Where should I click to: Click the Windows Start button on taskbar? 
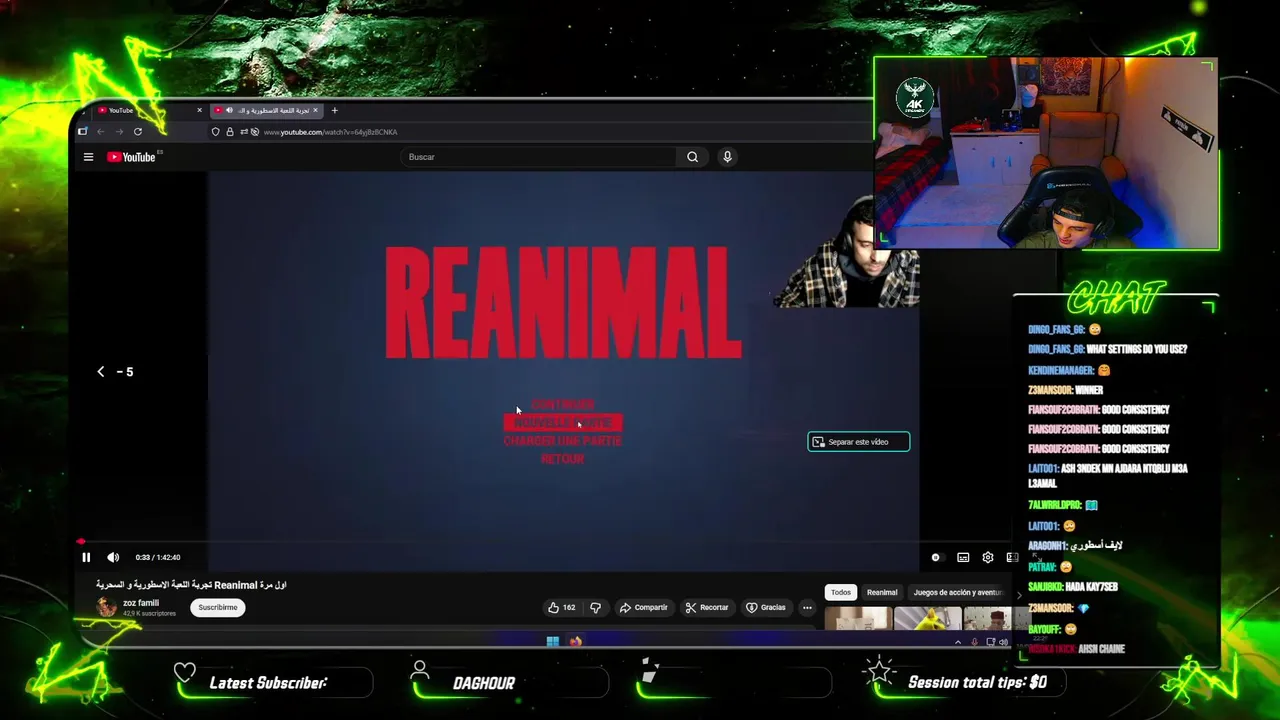[x=553, y=641]
